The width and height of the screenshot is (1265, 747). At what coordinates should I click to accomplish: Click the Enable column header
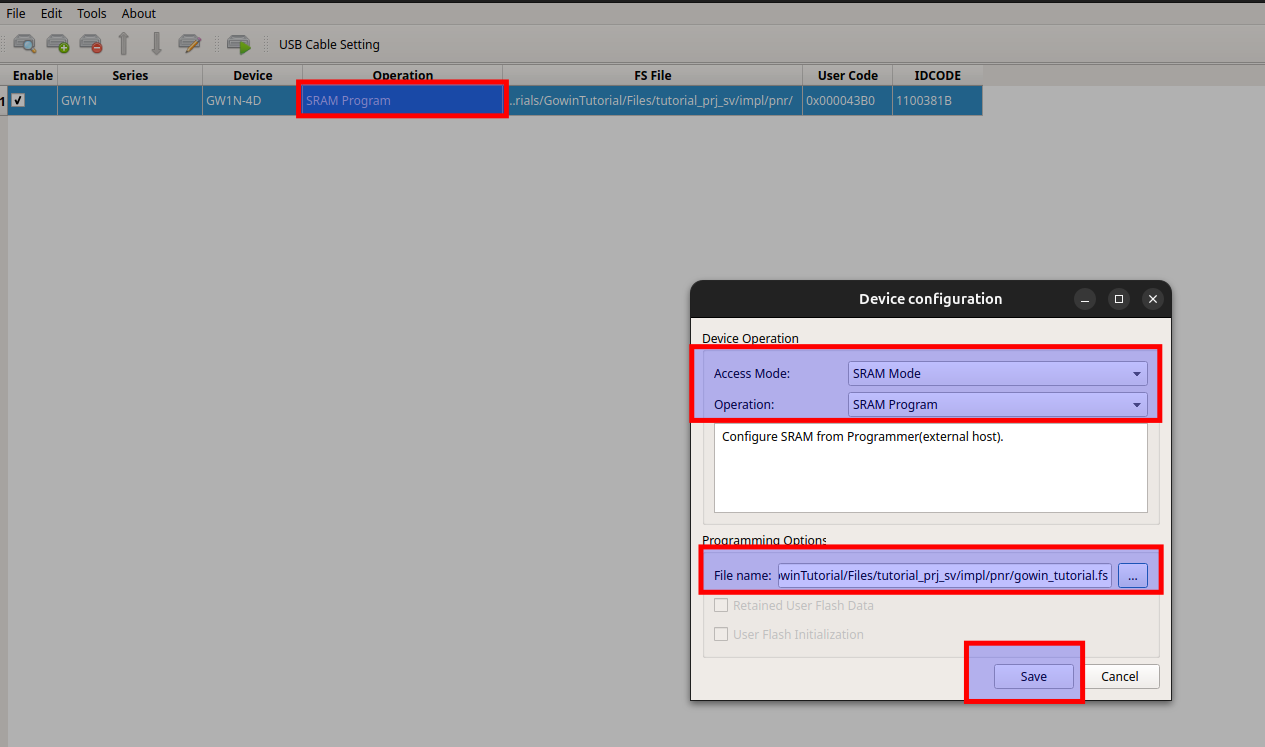(x=33, y=75)
